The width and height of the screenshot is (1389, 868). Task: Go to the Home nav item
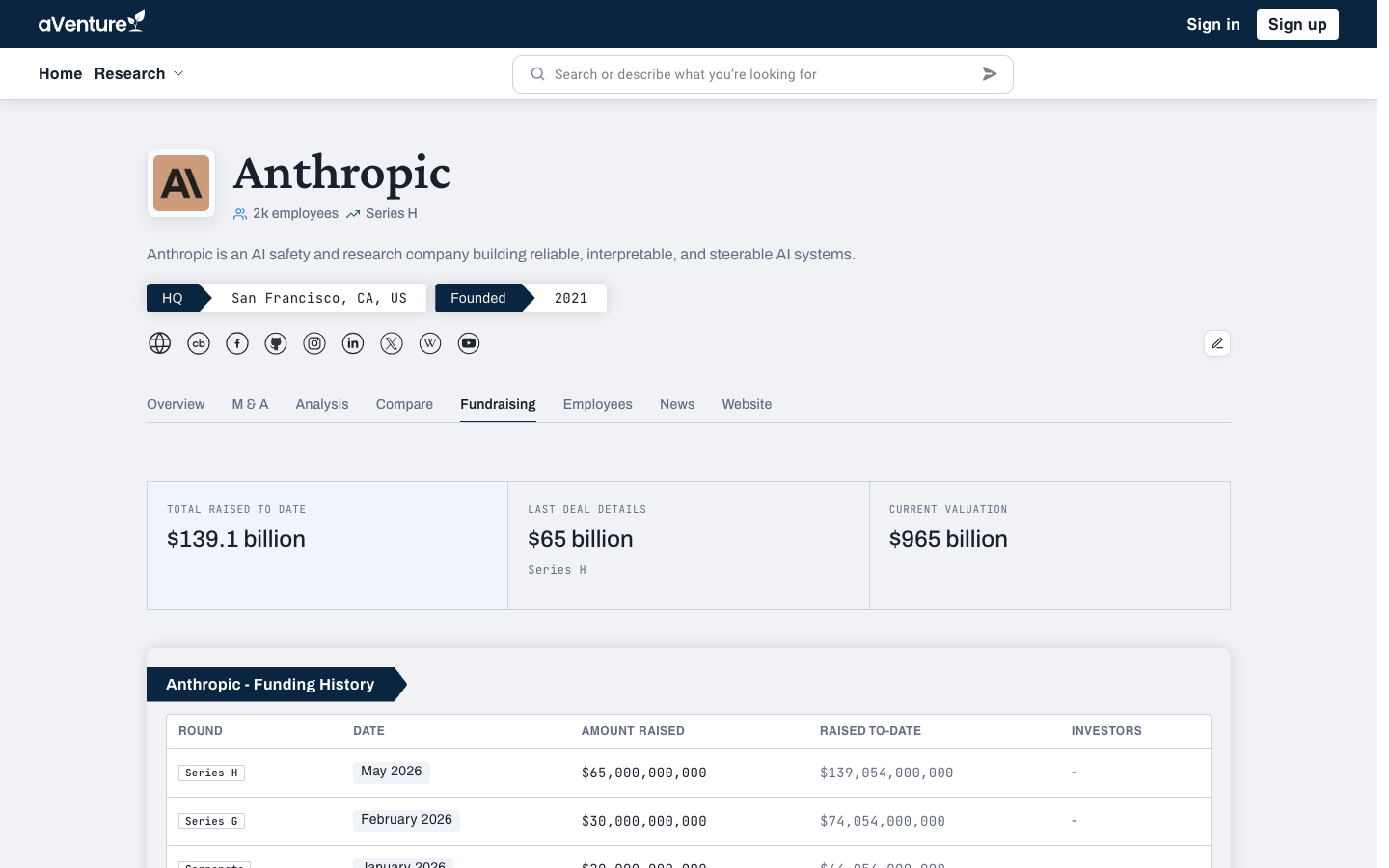pyautogui.click(x=61, y=73)
